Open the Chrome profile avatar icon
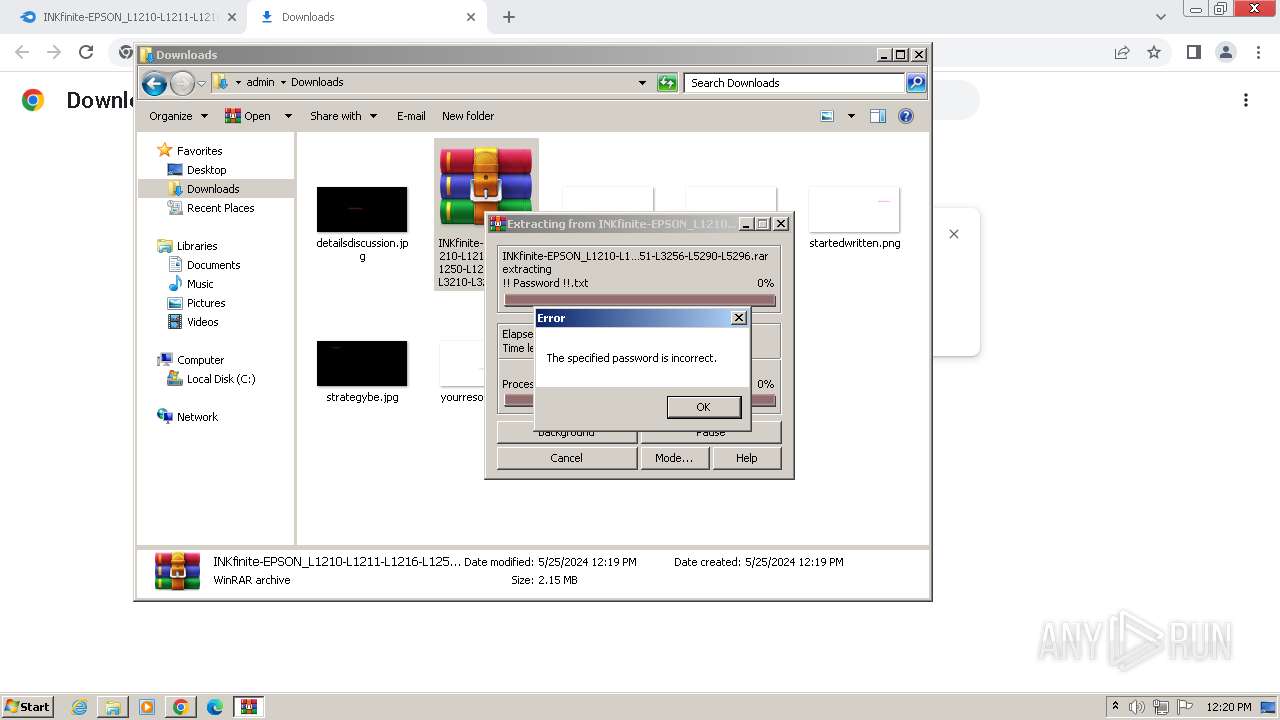This screenshot has width=1280, height=720. pyautogui.click(x=1225, y=52)
